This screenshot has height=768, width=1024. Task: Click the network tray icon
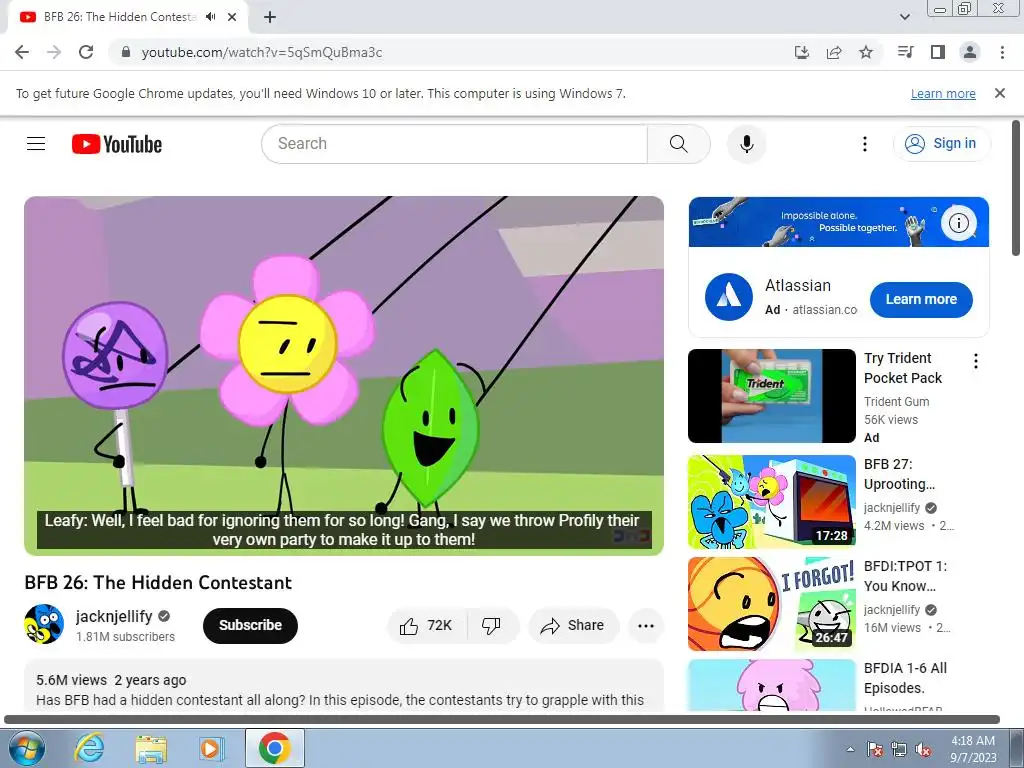[x=899, y=749]
